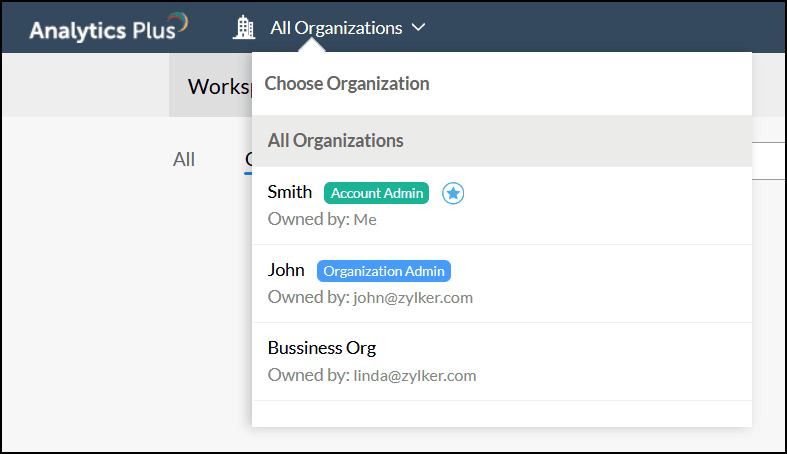The width and height of the screenshot is (787, 454).
Task: Collapse the All Organizations dropdown chevron
Action: point(418,28)
